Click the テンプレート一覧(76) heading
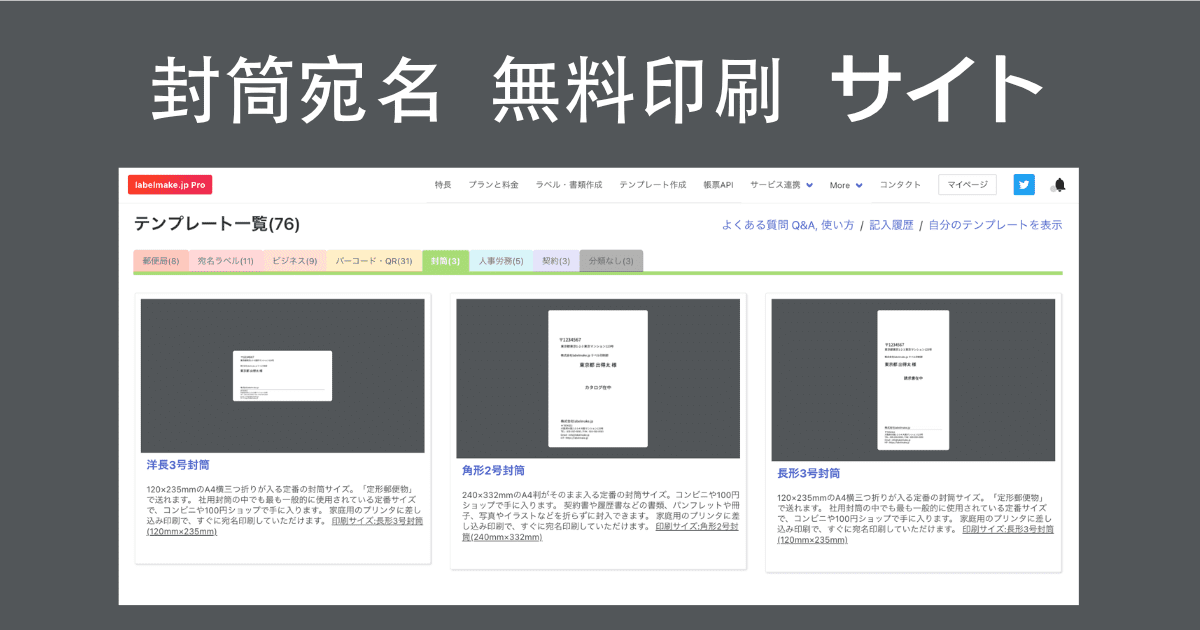 pyautogui.click(x=217, y=225)
